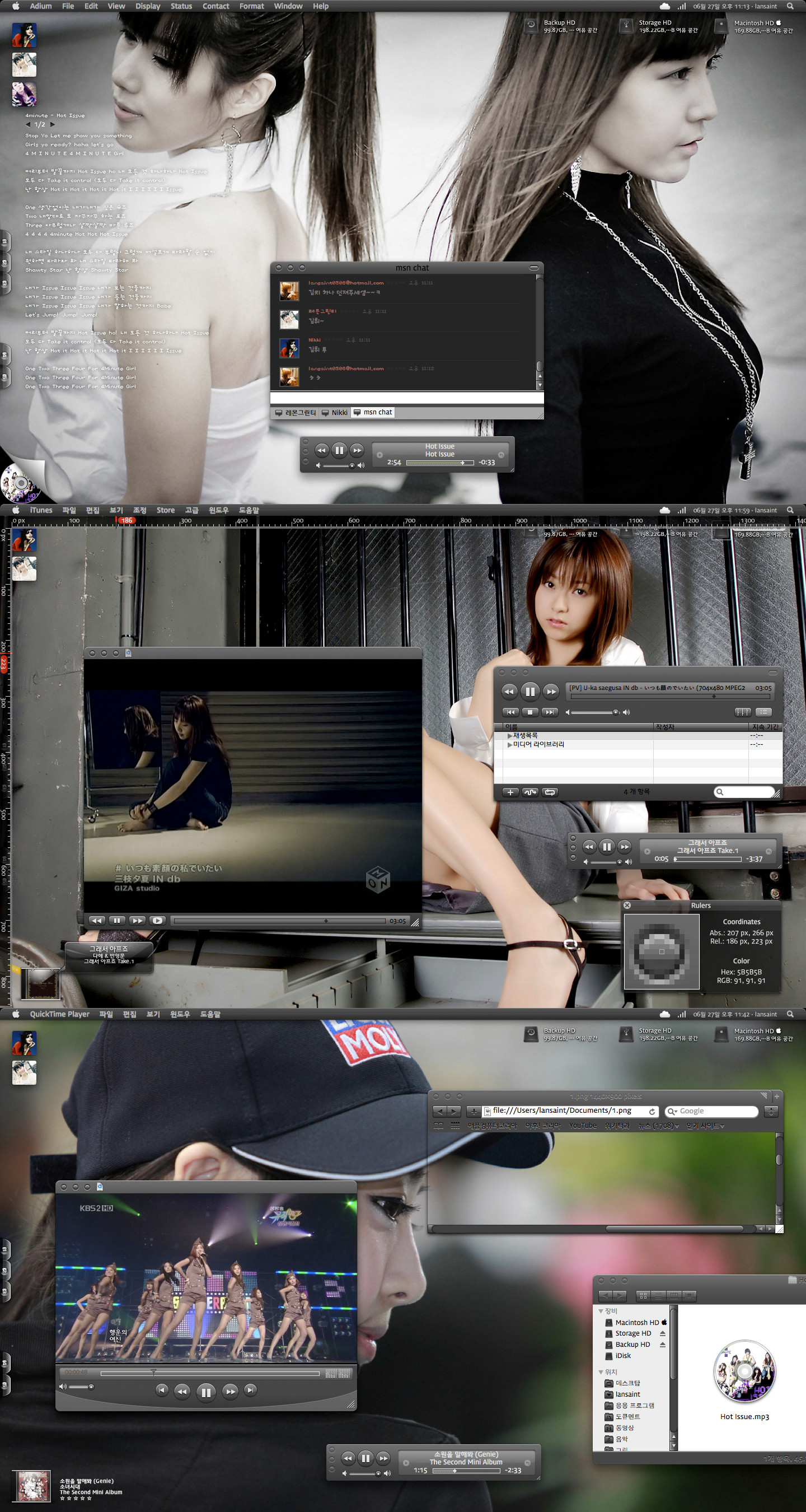The image size is (806, 1512).
Task: Rewind in the U-ka saegusa player controller
Action: tap(509, 692)
